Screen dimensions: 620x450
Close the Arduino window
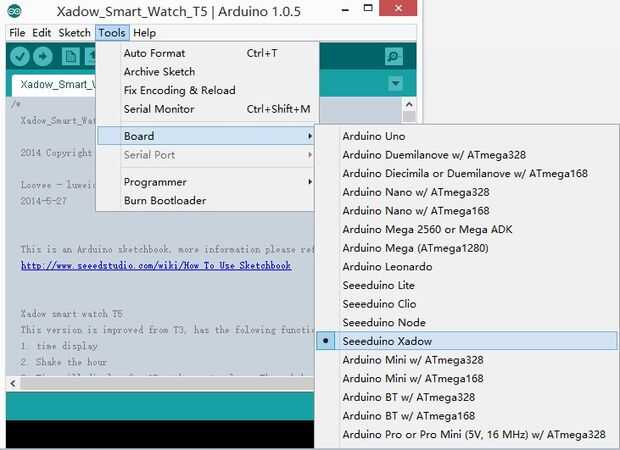[x=398, y=8]
